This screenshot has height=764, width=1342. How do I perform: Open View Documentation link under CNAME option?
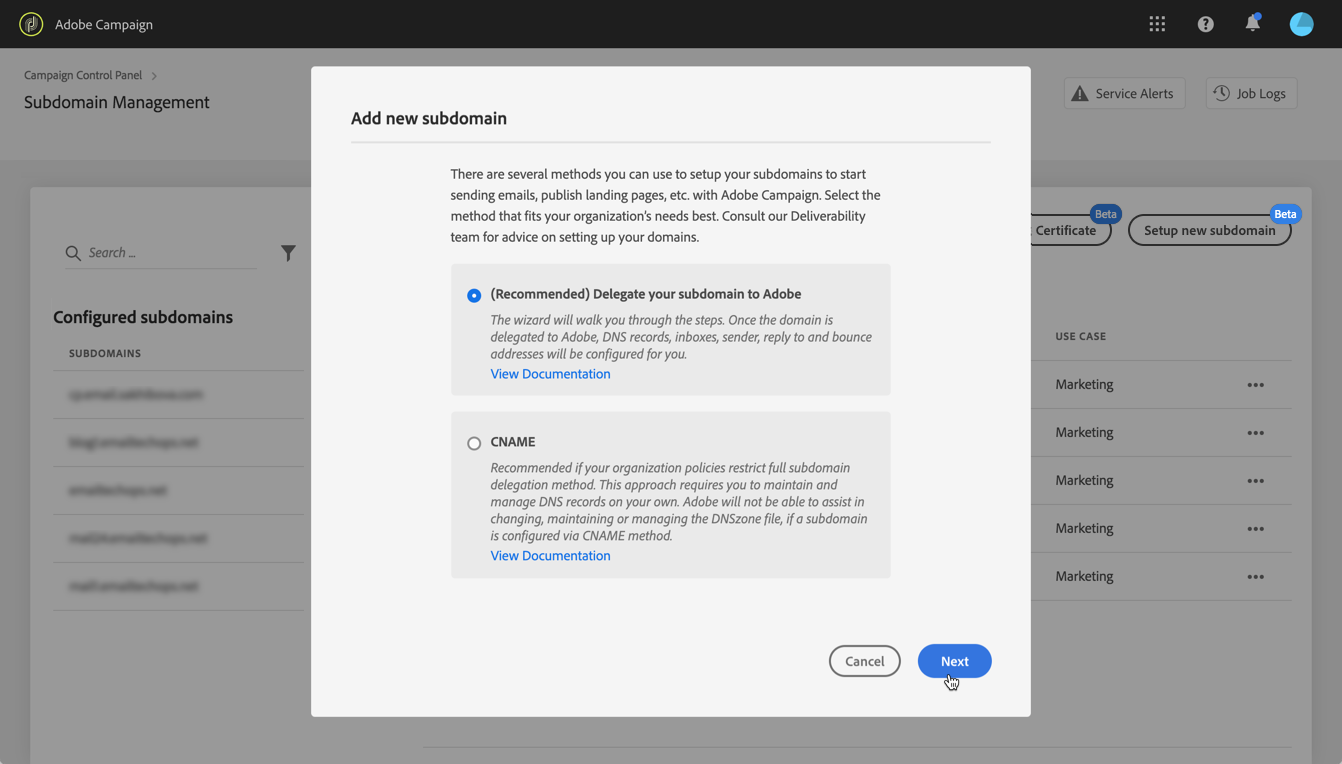pyautogui.click(x=550, y=556)
